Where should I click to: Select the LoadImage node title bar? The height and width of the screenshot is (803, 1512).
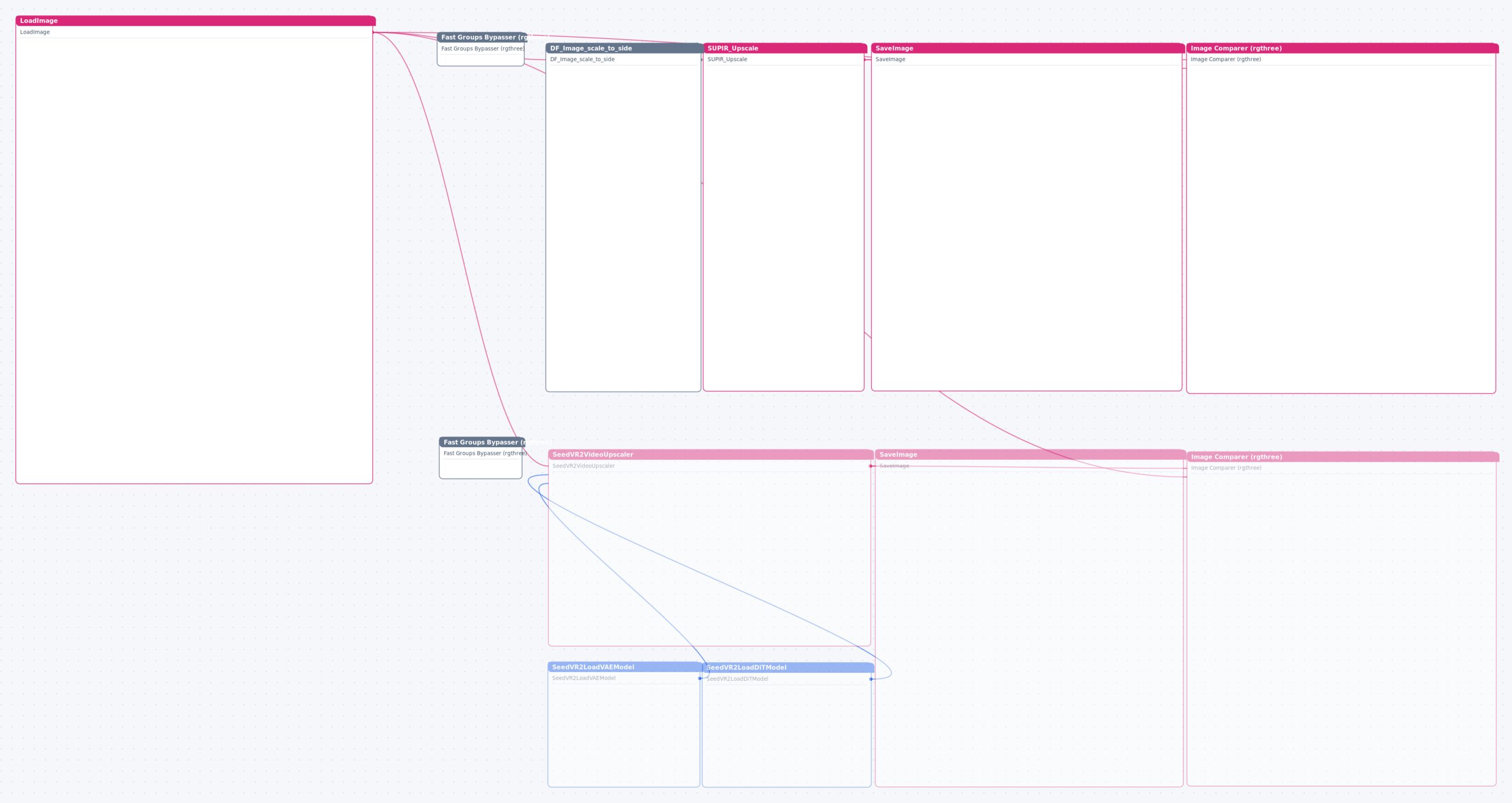[195, 20]
